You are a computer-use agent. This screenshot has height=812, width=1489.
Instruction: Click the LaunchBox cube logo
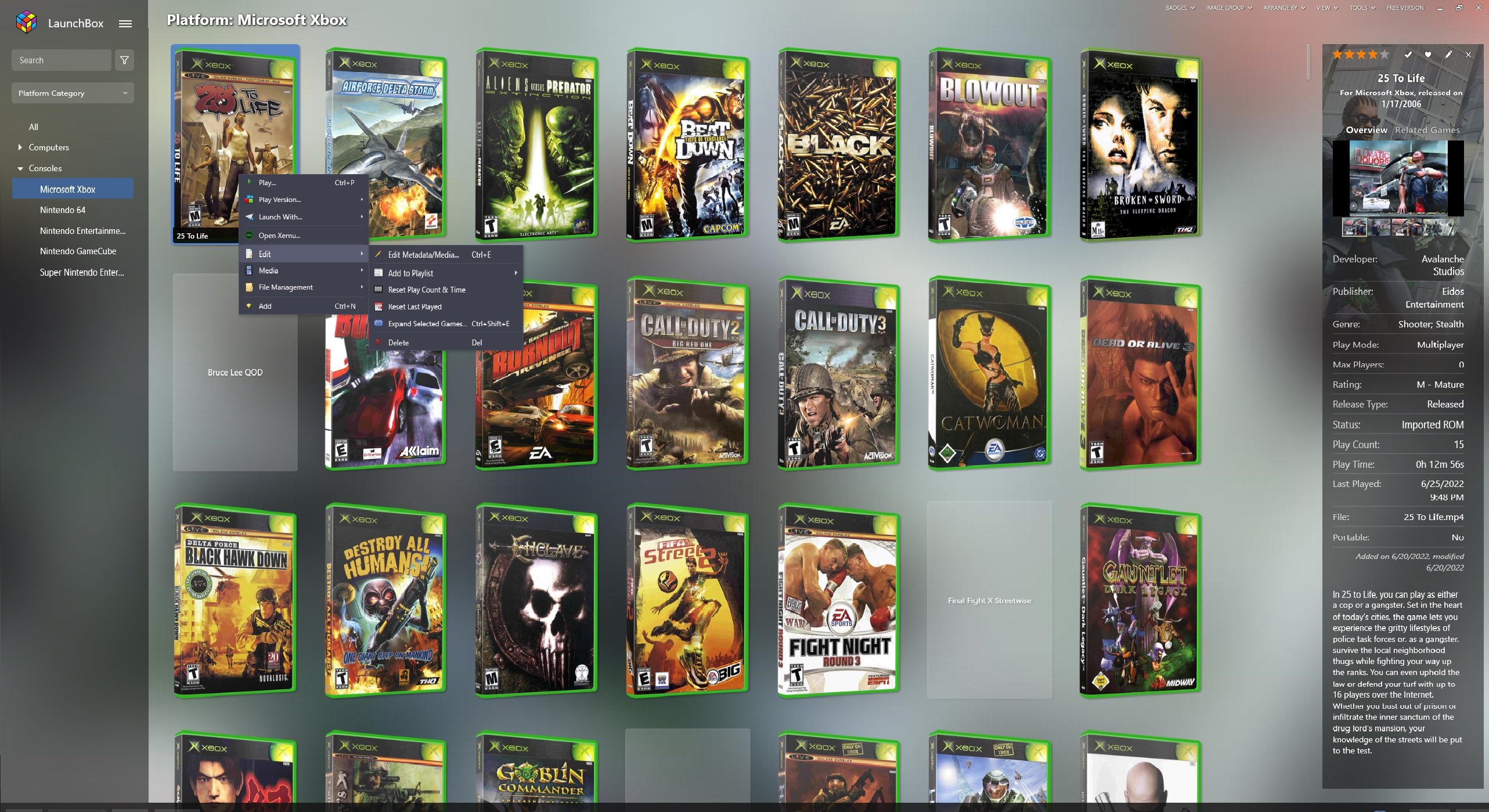point(27,22)
